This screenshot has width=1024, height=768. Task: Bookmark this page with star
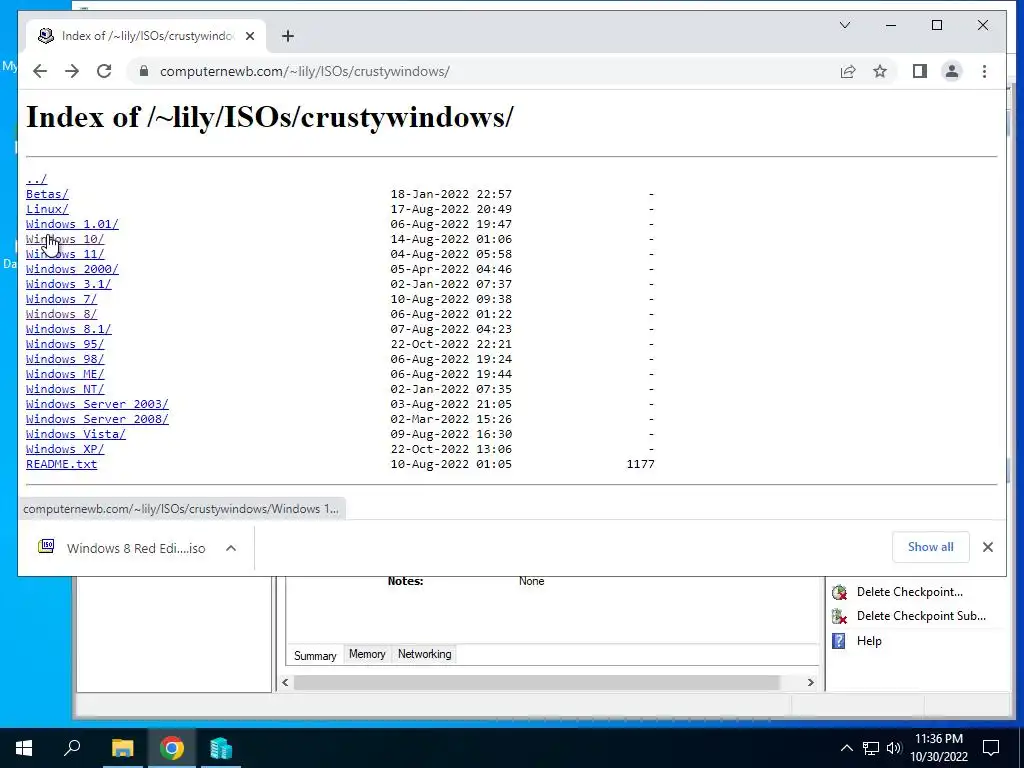tap(880, 71)
